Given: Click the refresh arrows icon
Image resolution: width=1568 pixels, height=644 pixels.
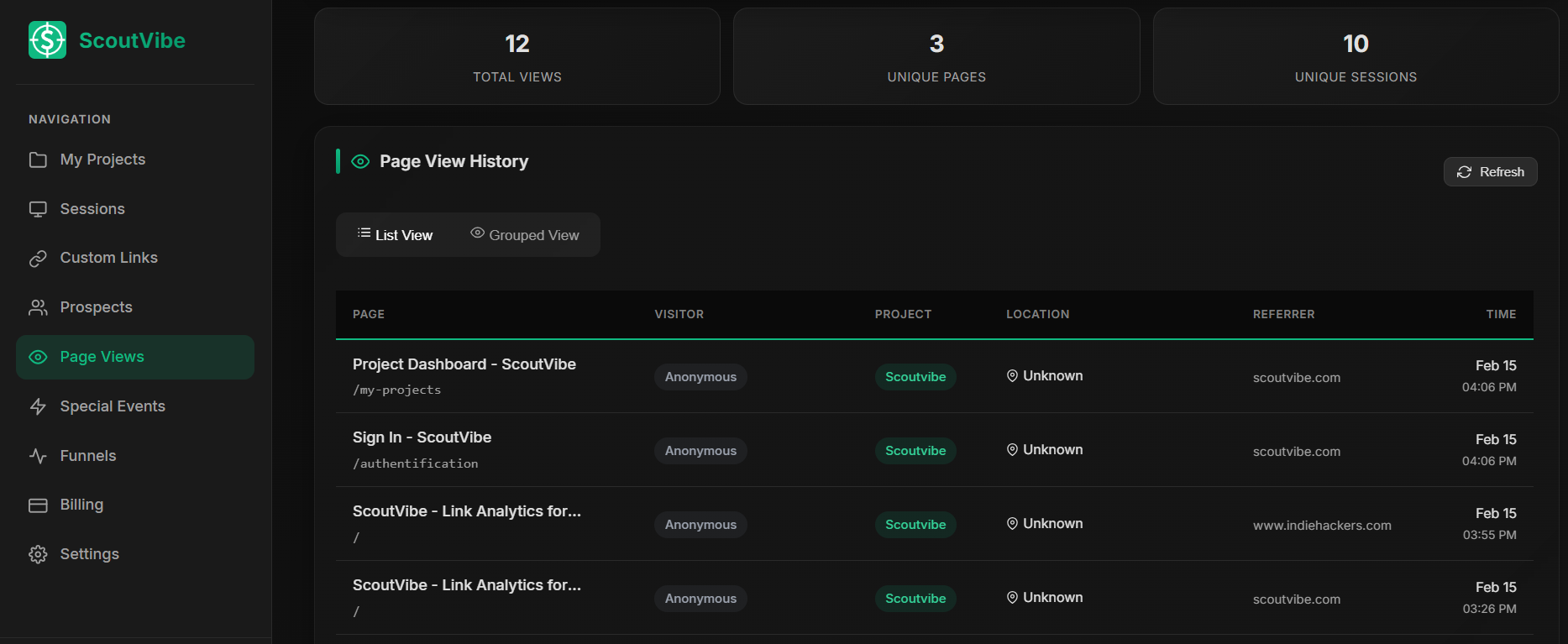Looking at the screenshot, I should point(1464,172).
